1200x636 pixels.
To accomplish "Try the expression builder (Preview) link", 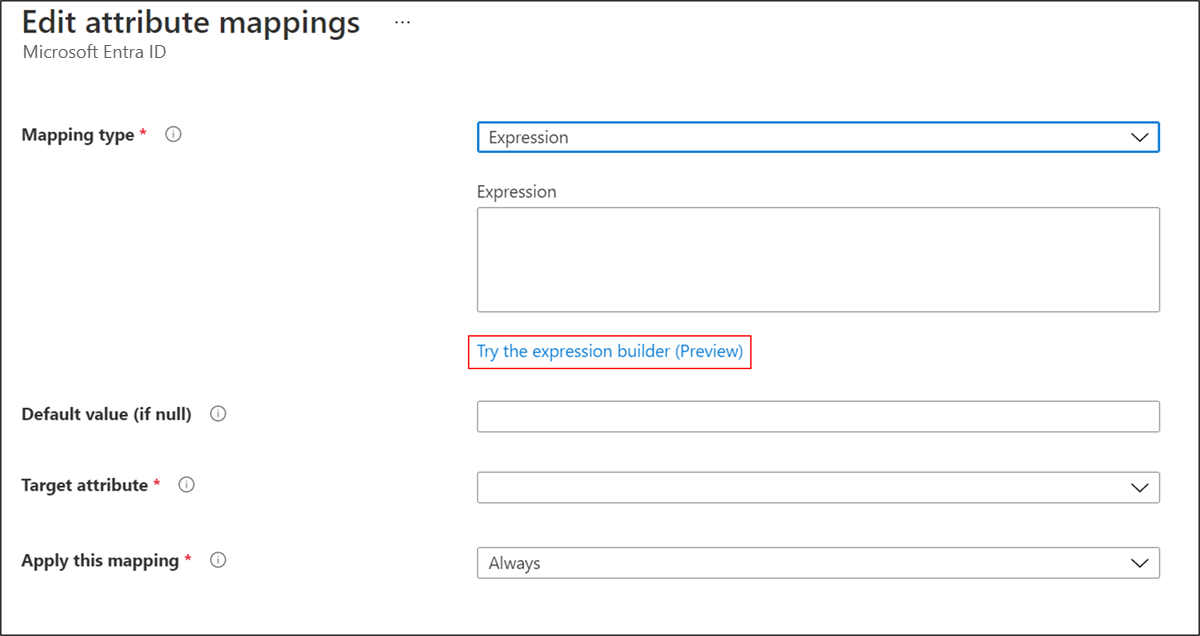I will pos(609,352).
